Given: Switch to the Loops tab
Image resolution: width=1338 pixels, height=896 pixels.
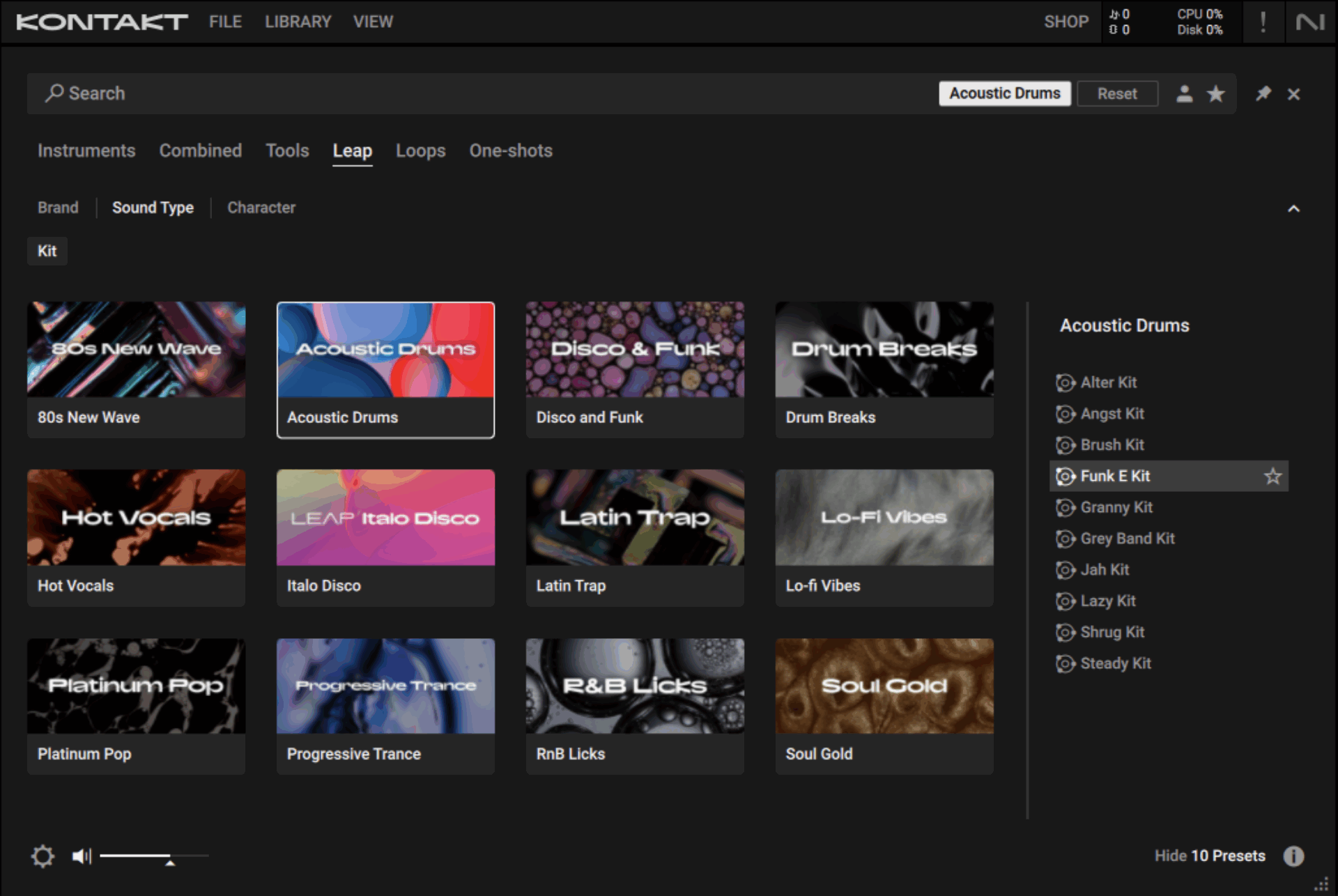Looking at the screenshot, I should [420, 151].
